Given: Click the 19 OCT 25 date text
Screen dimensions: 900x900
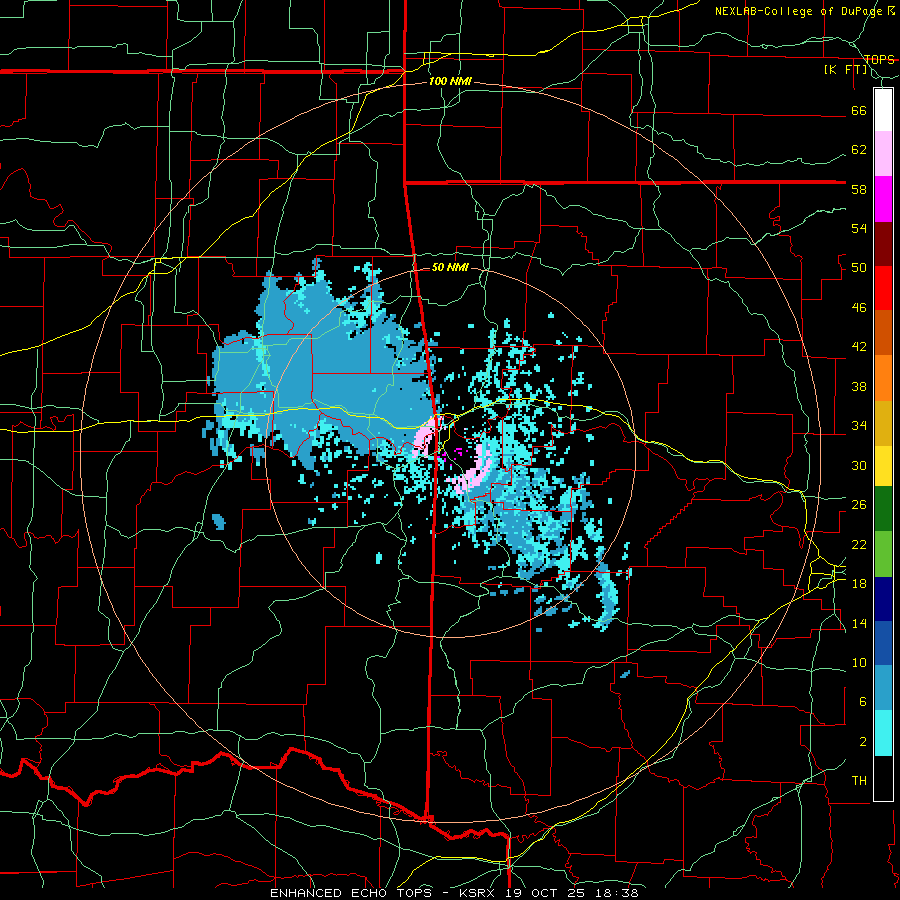Looking at the screenshot, I should [548, 893].
